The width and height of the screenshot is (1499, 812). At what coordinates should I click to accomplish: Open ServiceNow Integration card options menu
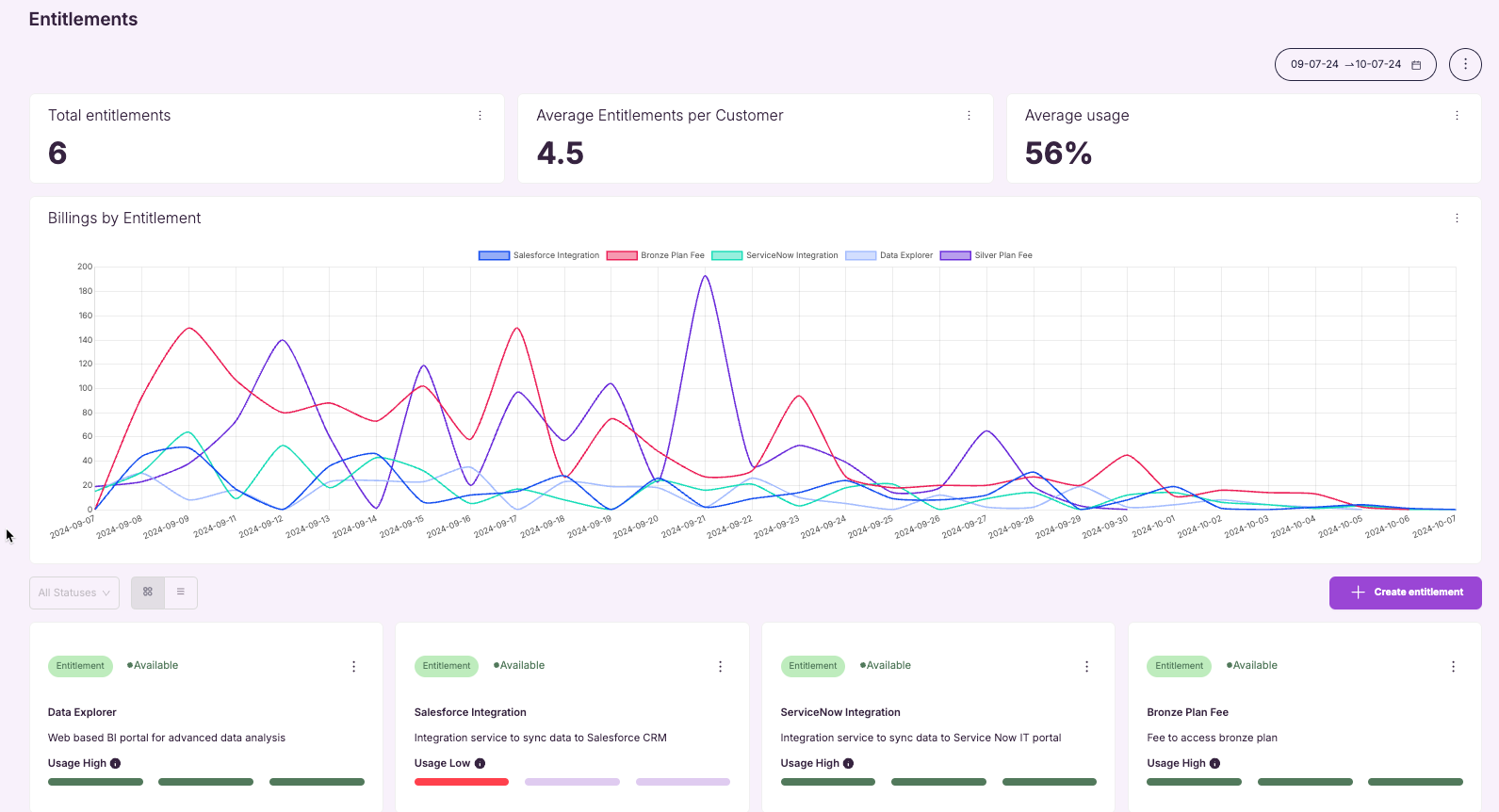click(1087, 666)
